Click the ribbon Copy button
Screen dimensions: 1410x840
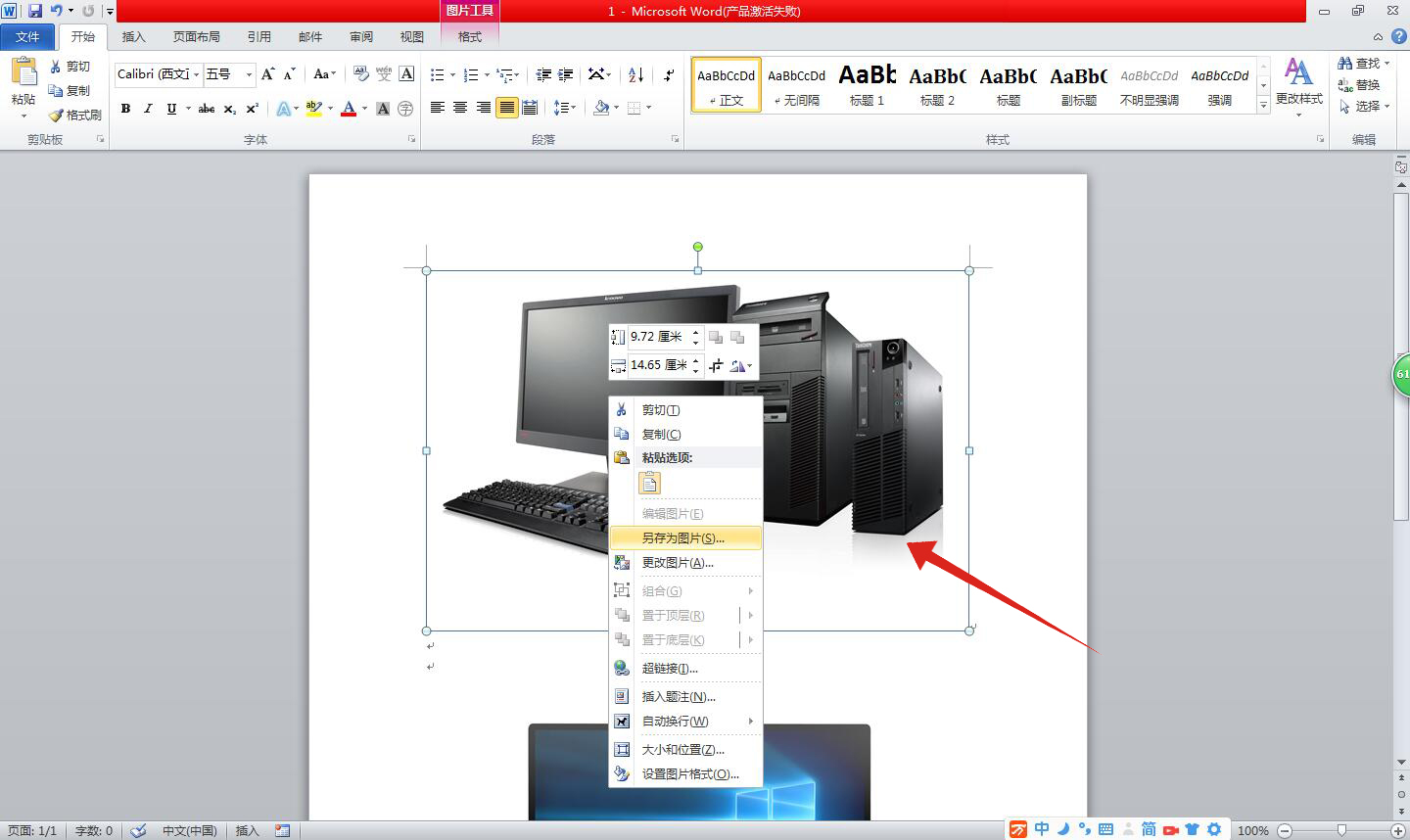coord(70,90)
